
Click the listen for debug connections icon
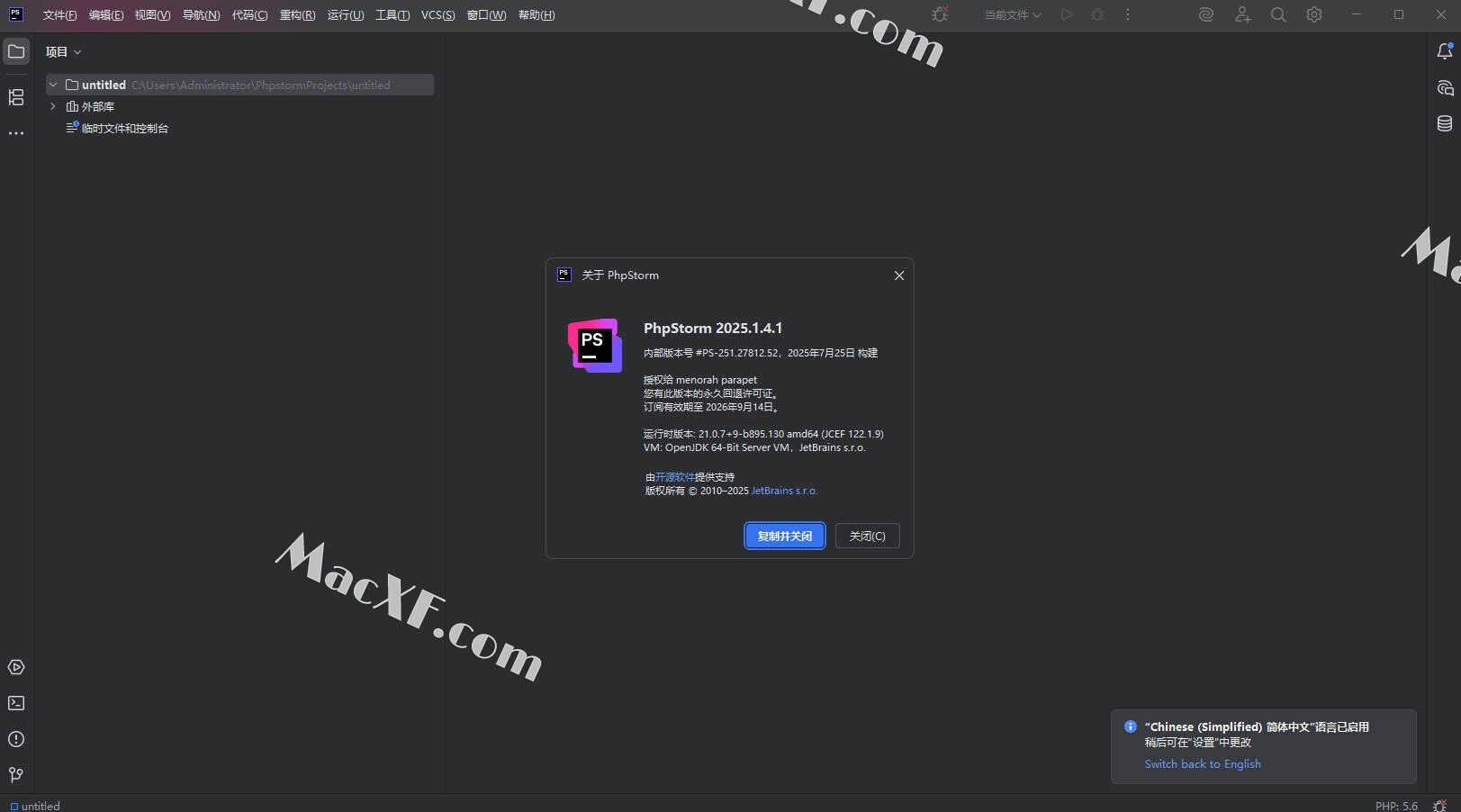(940, 14)
